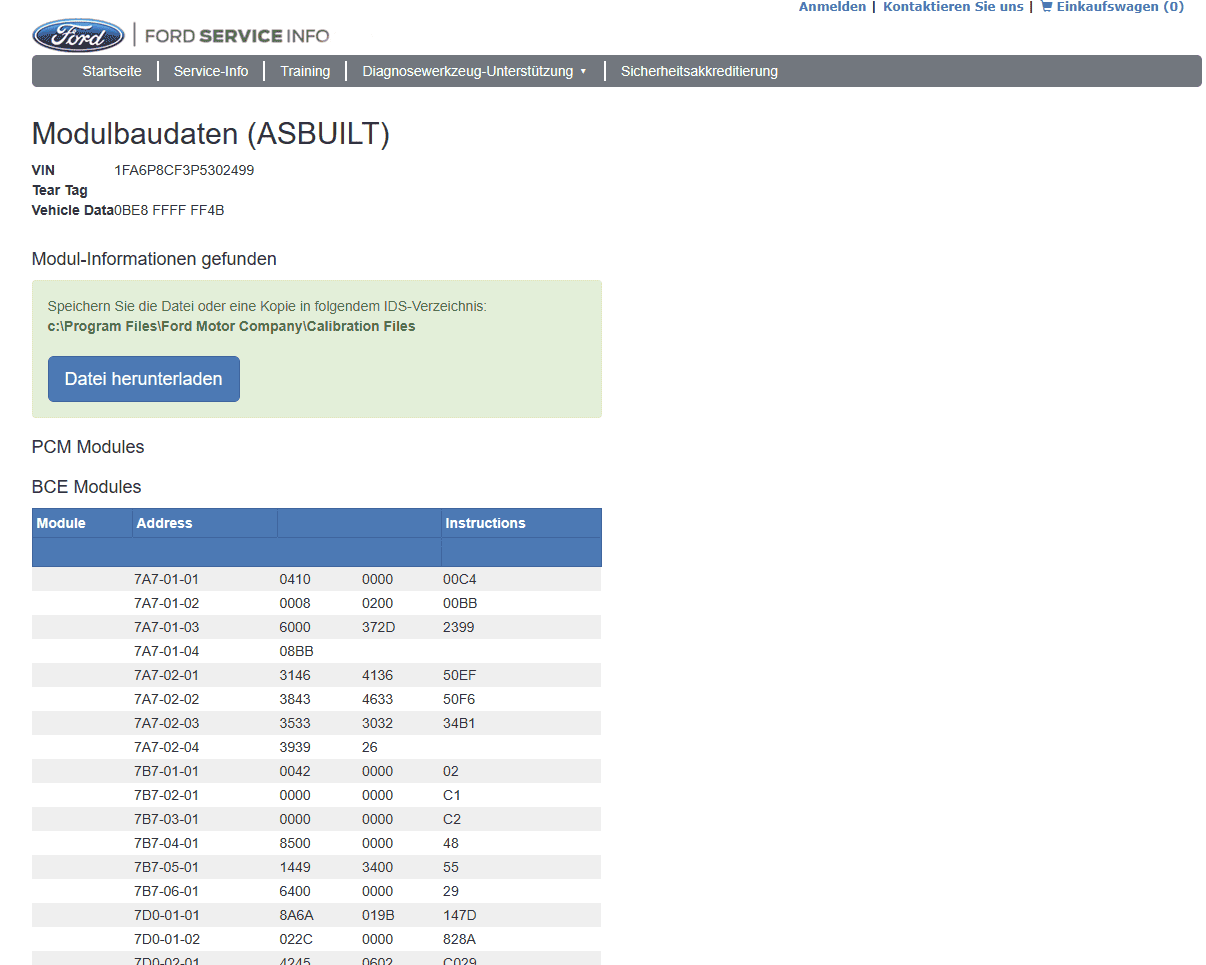Click the Anmelden link

pyautogui.click(x=832, y=6)
